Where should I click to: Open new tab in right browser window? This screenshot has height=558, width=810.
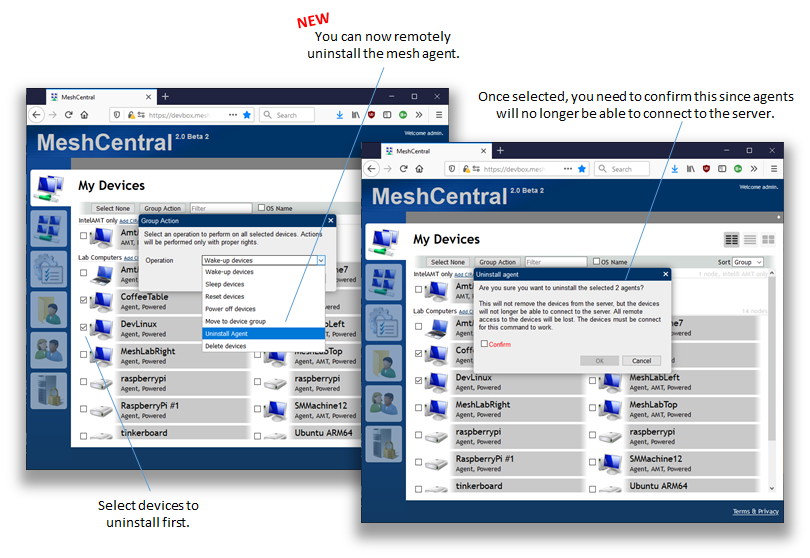click(x=500, y=150)
